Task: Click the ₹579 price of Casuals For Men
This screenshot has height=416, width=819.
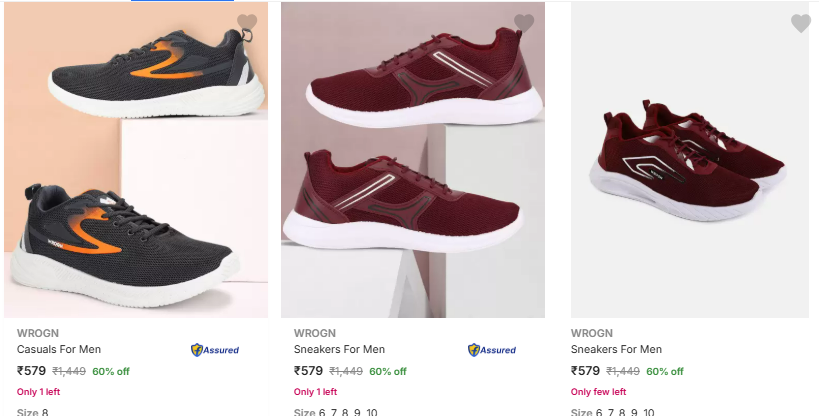Action: (x=31, y=371)
